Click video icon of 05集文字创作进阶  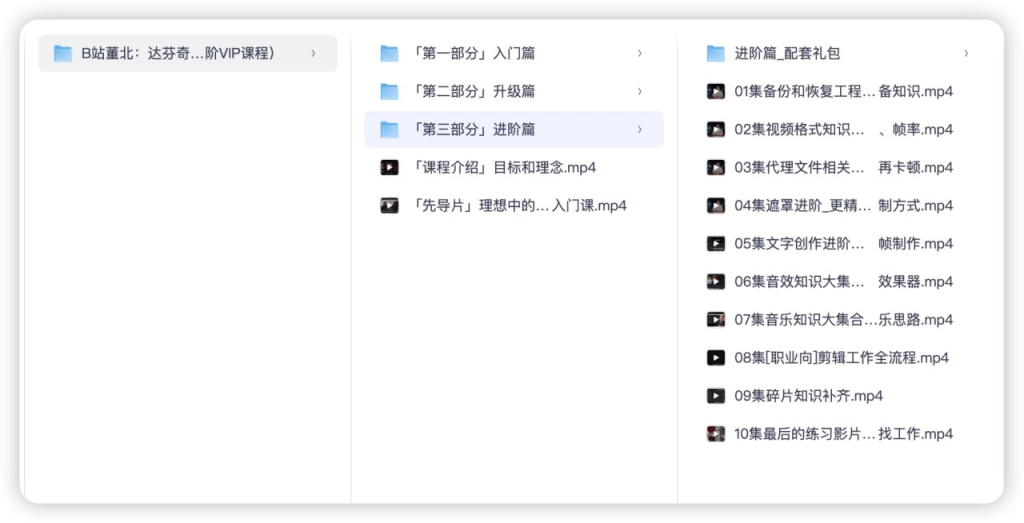(716, 244)
